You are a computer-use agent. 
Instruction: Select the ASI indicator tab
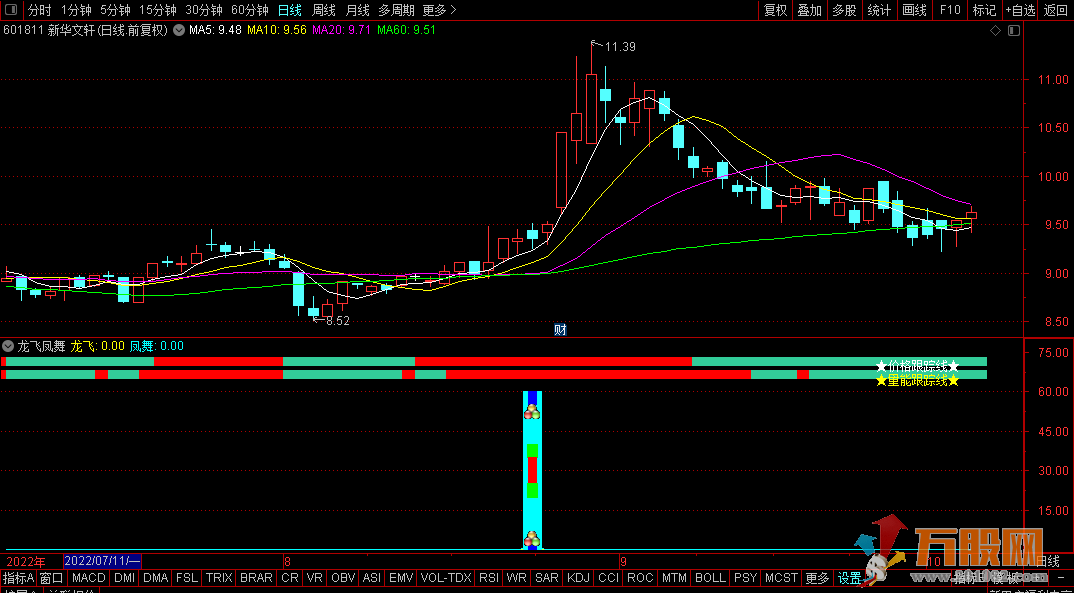point(372,578)
